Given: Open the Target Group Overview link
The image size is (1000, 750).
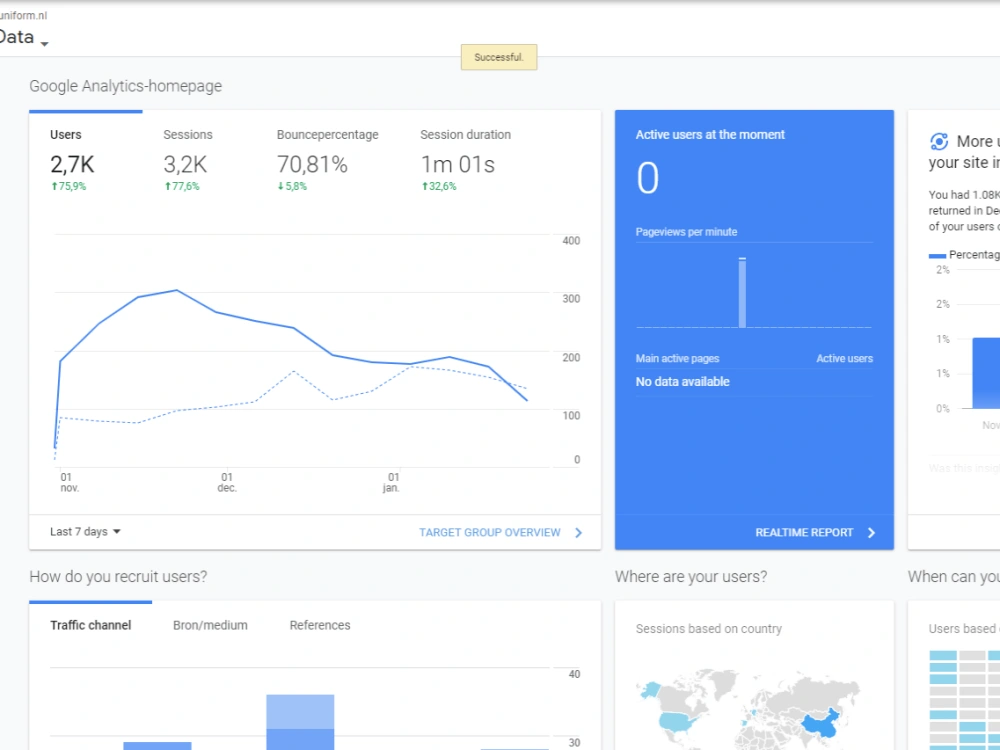Looking at the screenshot, I should coord(489,533).
